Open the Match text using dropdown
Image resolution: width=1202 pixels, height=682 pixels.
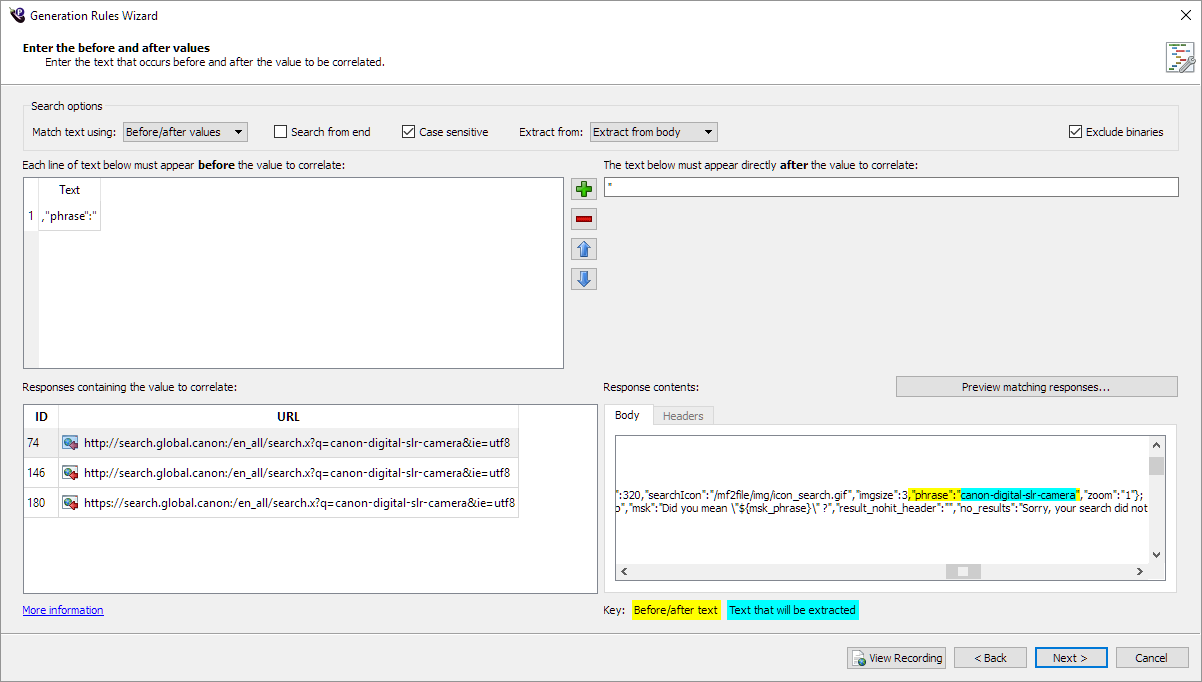pos(185,132)
